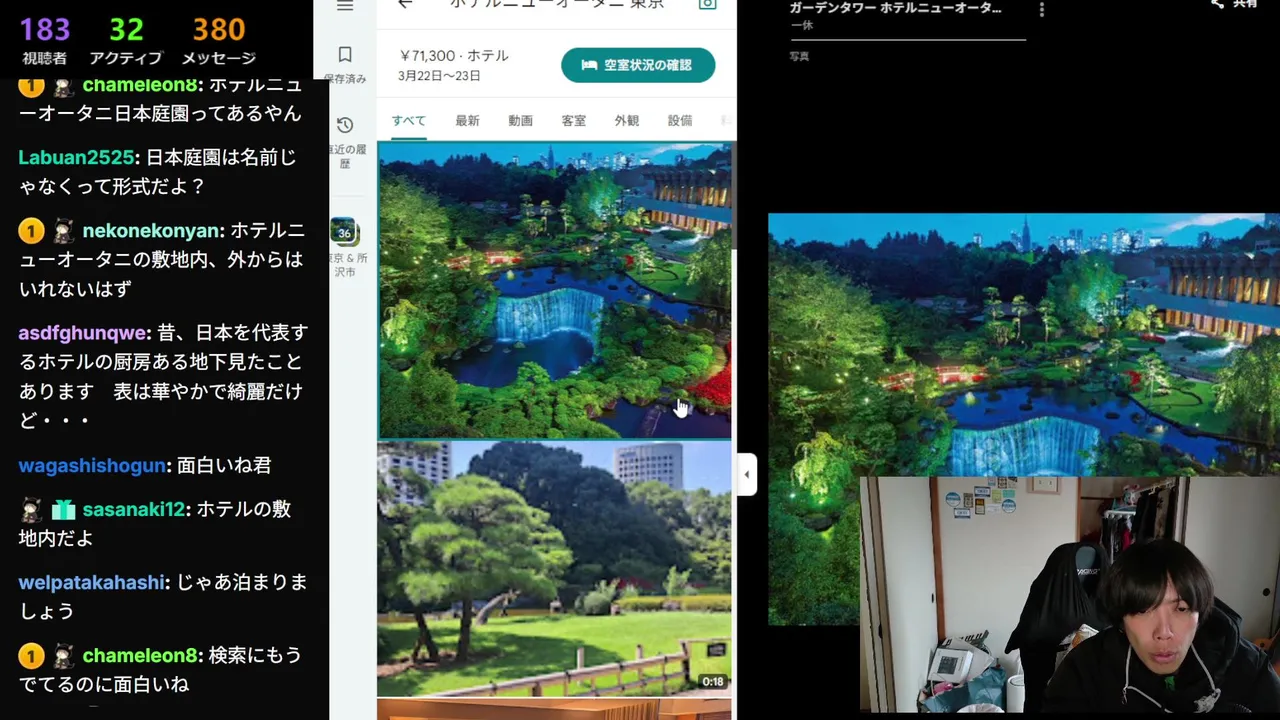Open the Saved bookmark icon

click(x=345, y=54)
